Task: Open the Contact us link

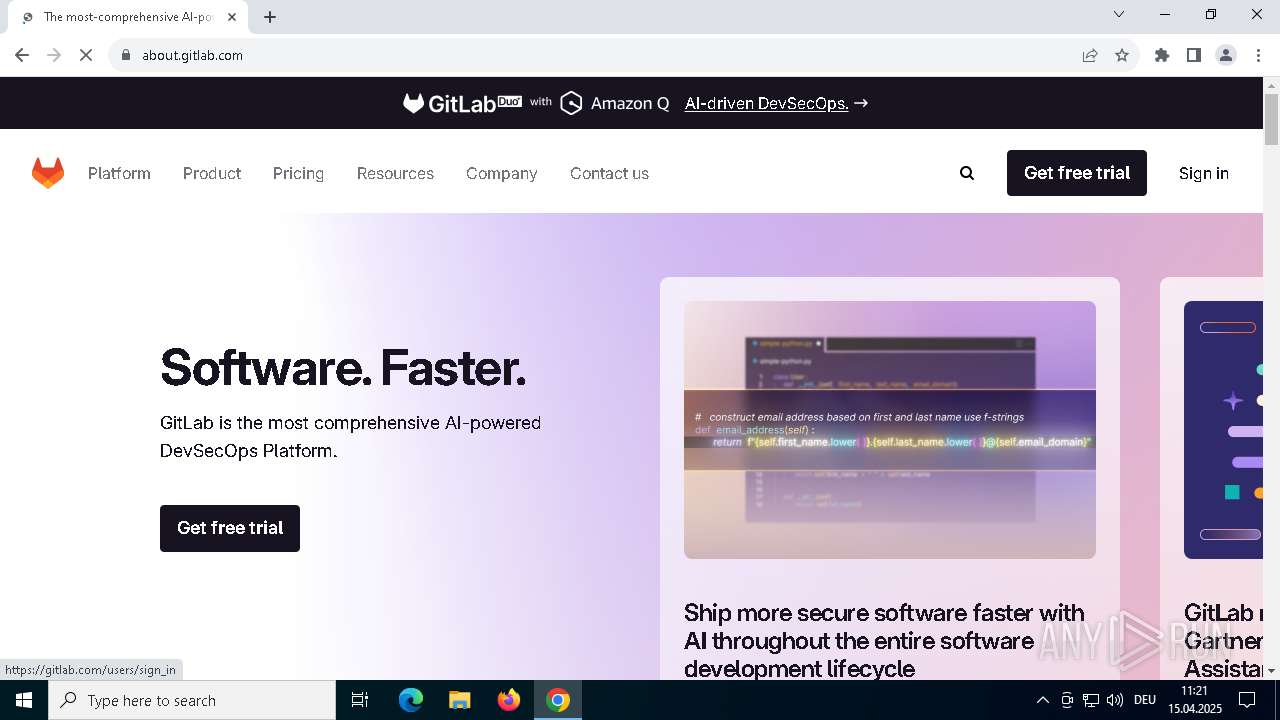Action: coord(609,173)
